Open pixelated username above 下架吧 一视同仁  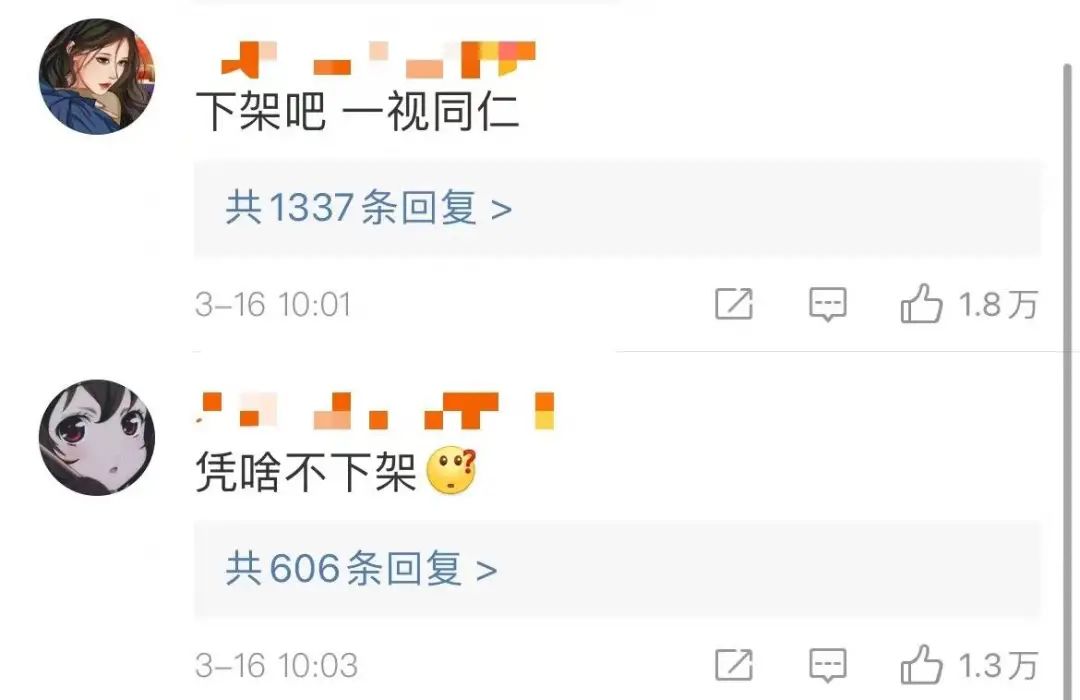click(378, 59)
